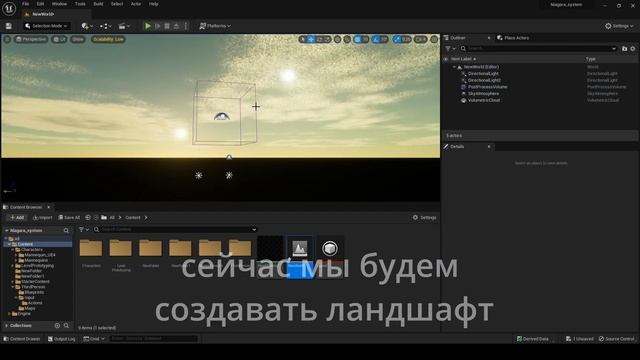Image resolution: width=640 pixels, height=360 pixels.
Task: Open the Build menu
Action: pyautogui.click(x=98, y=4)
